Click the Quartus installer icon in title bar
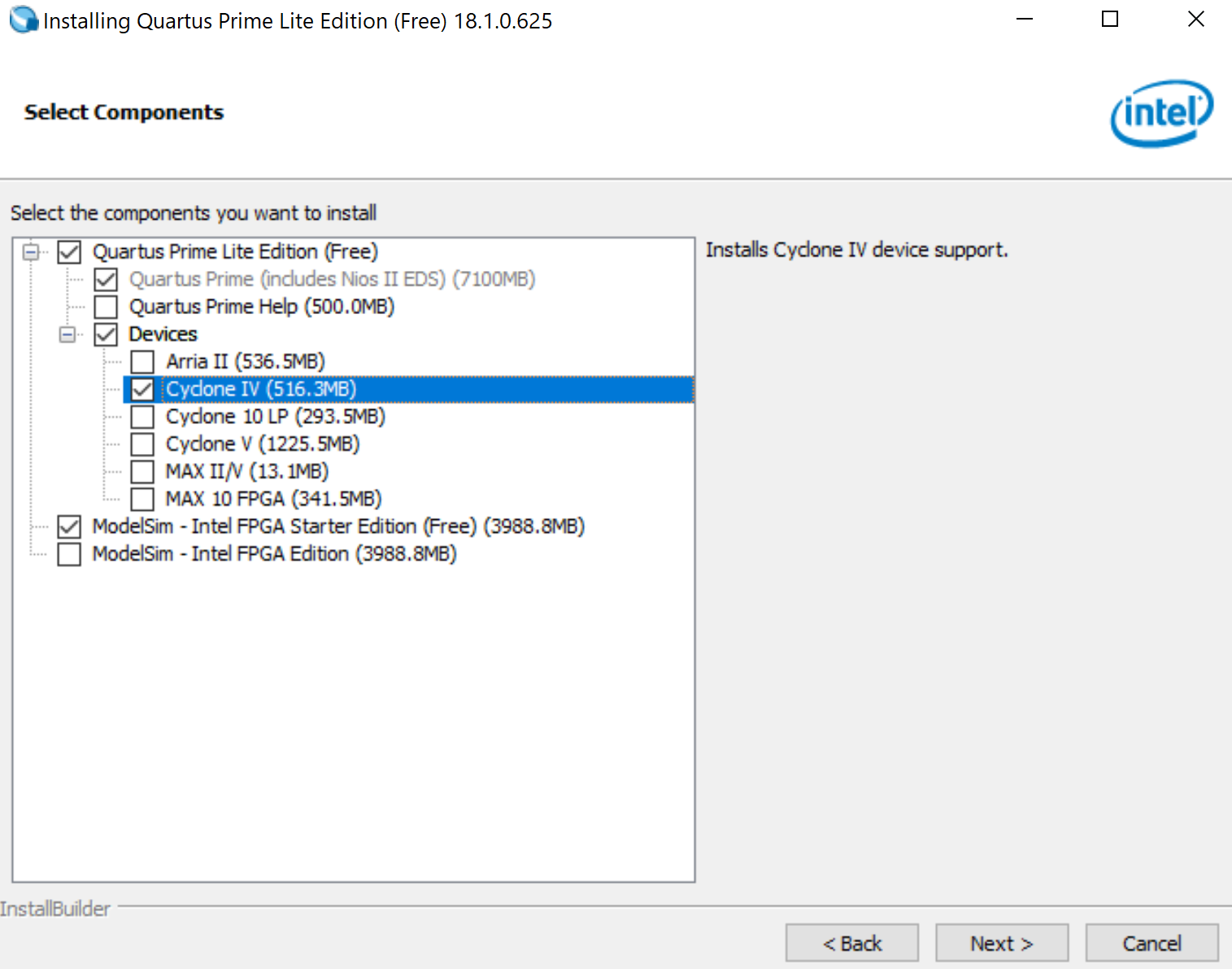The image size is (1232, 969). pyautogui.click(x=23, y=20)
